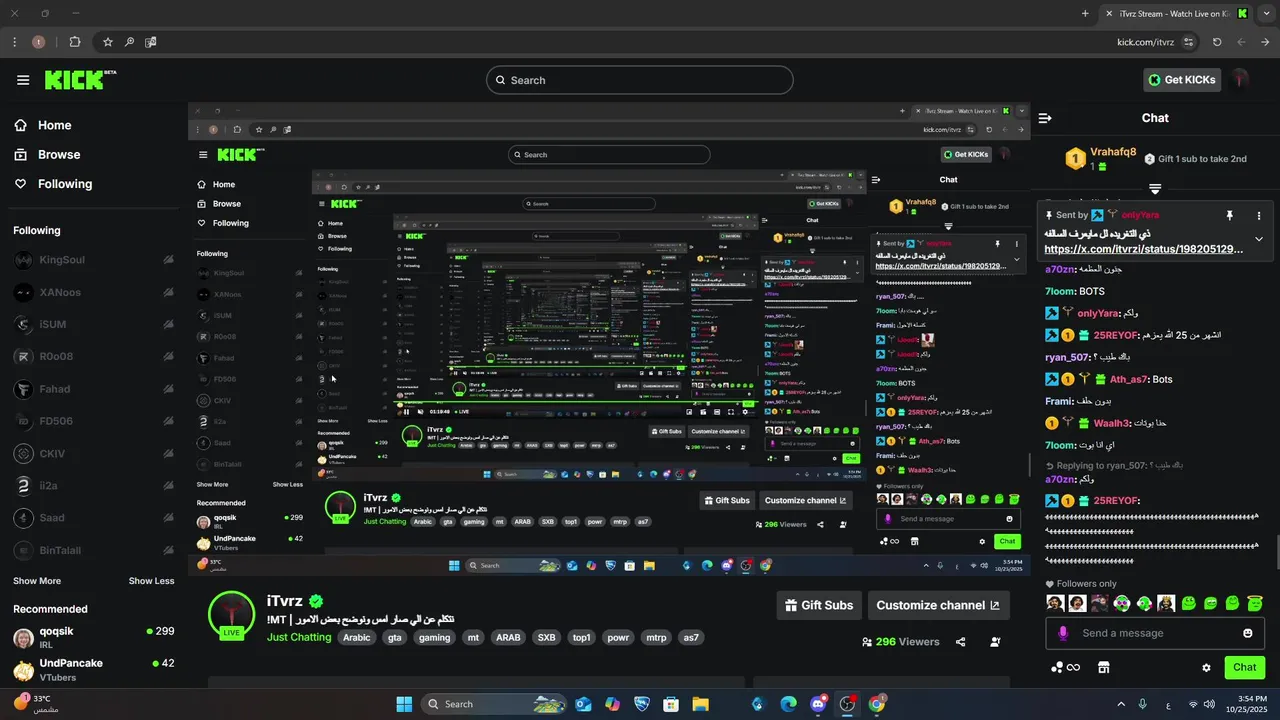Open the translate page icon
This screenshot has width=1280, height=720.
150,42
